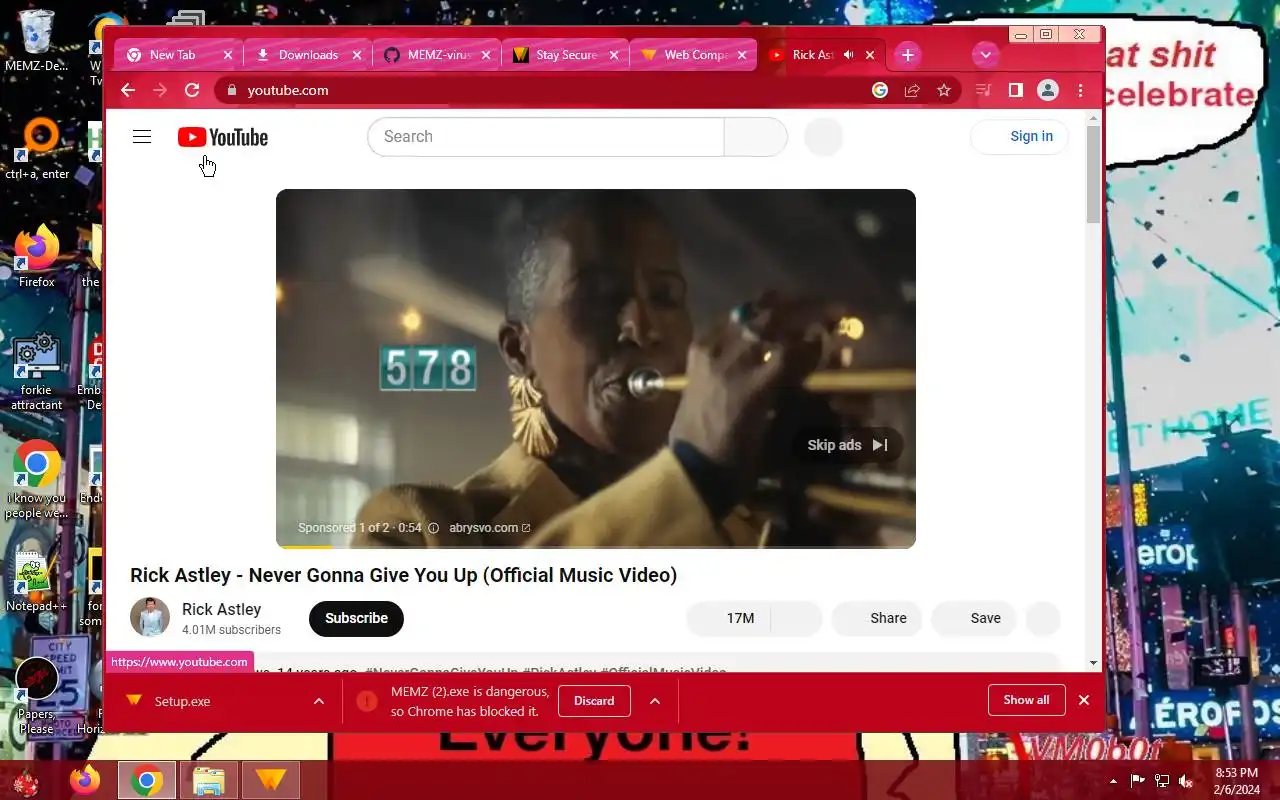Click the YouTube logo
Image resolution: width=1280 pixels, height=800 pixels.
point(223,137)
